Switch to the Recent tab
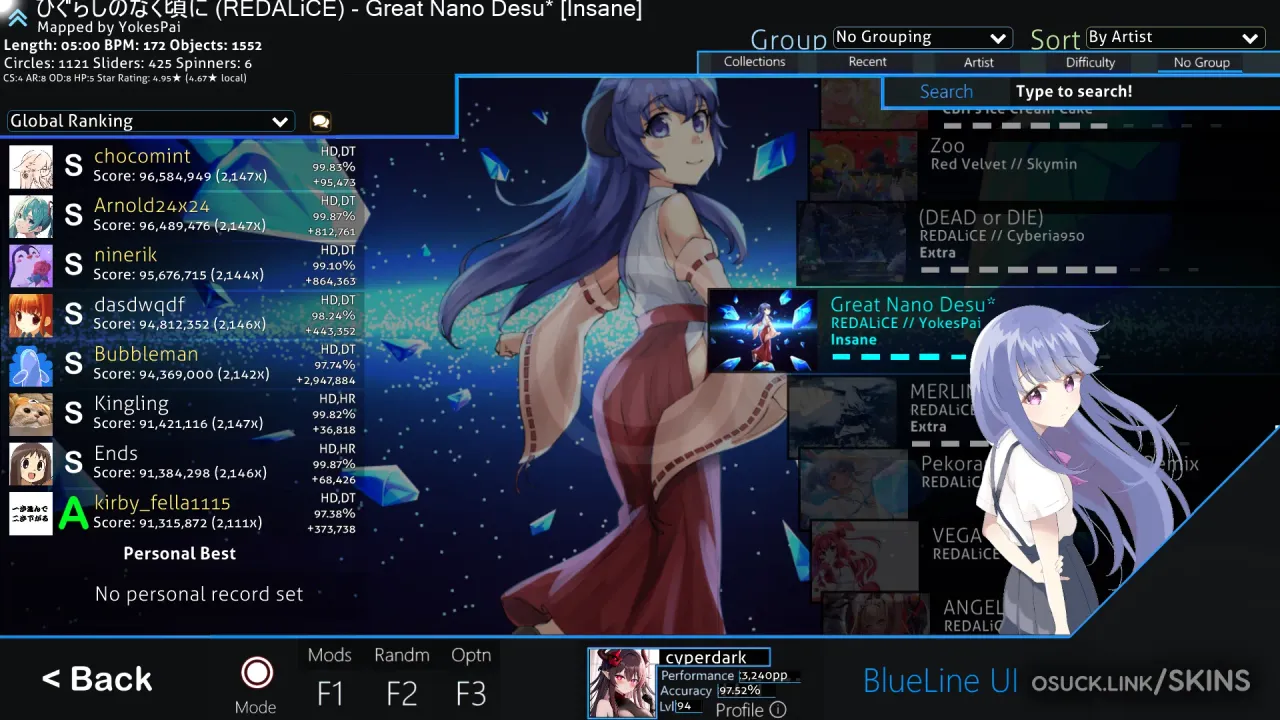 click(x=868, y=62)
